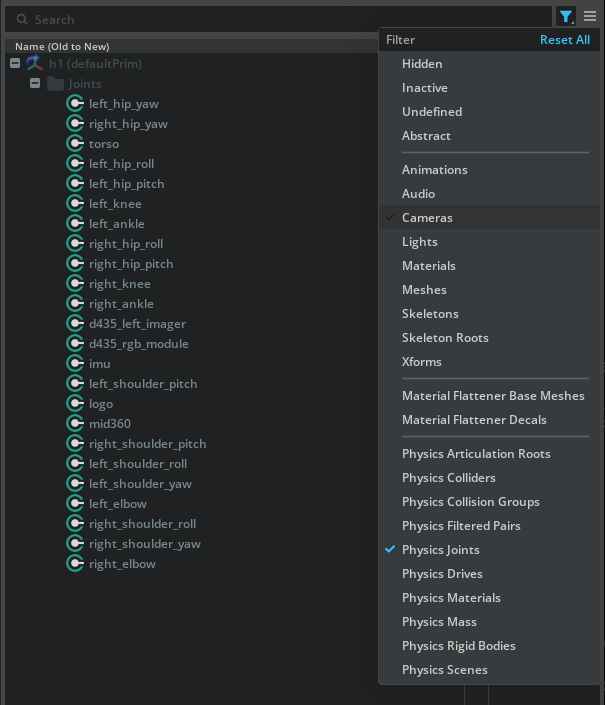Toggle the Cameras filter option
Image resolution: width=605 pixels, height=705 pixels.
click(x=427, y=218)
